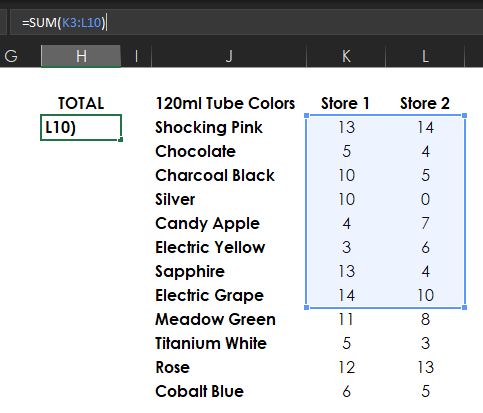
Task: Select Silver Store 2 value 0
Action: click(x=425, y=199)
